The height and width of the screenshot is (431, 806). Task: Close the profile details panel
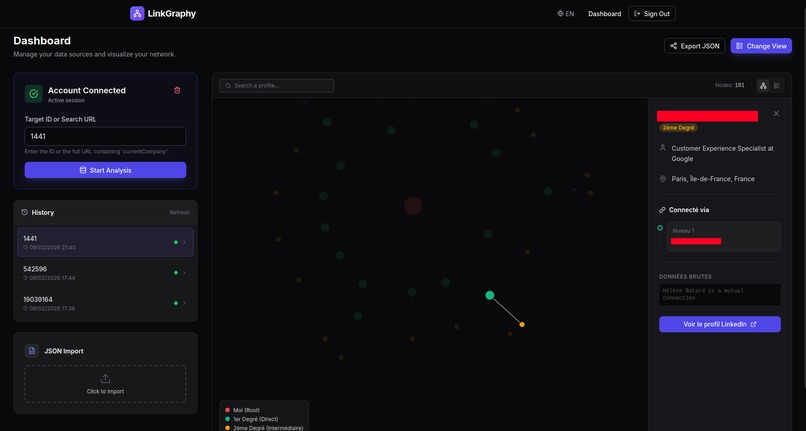[x=776, y=114]
